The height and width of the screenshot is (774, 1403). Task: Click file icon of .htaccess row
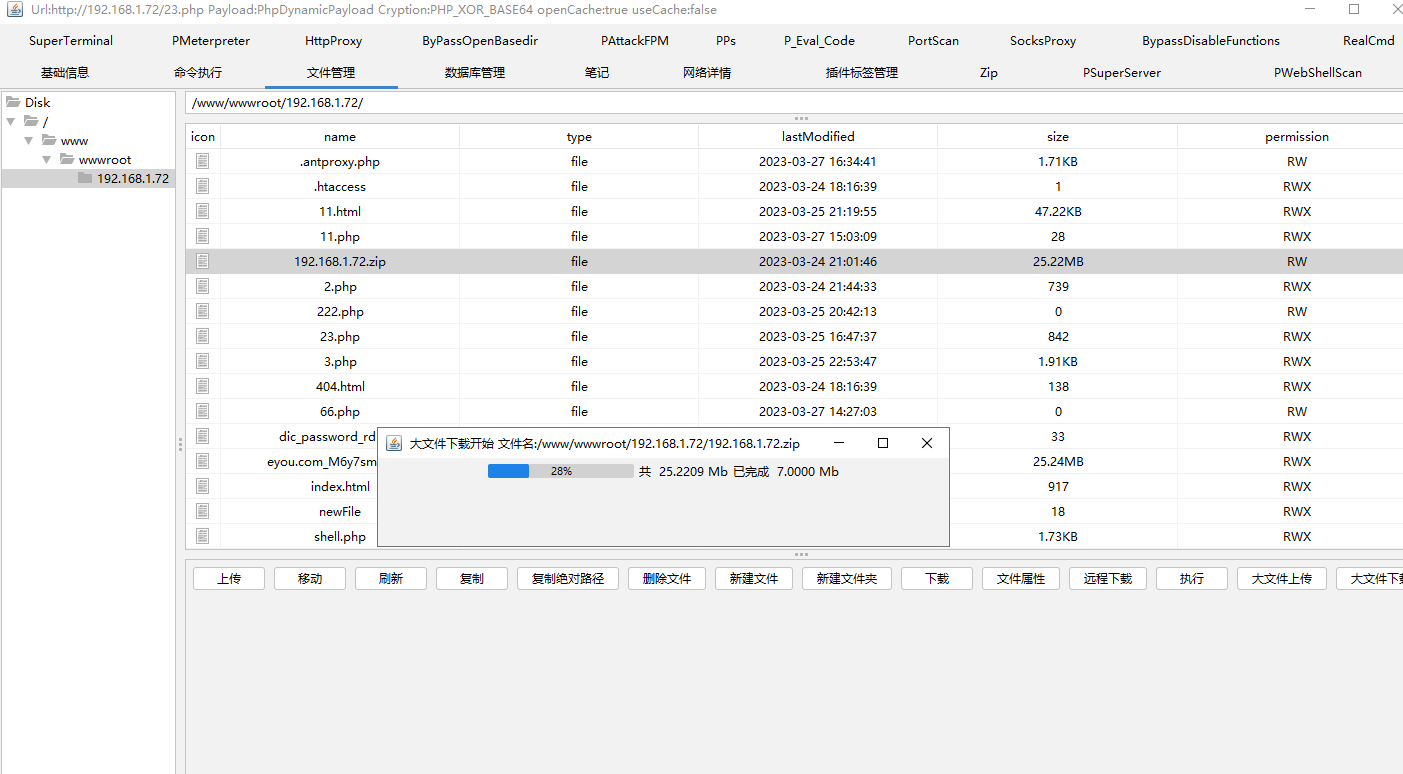tap(203, 186)
